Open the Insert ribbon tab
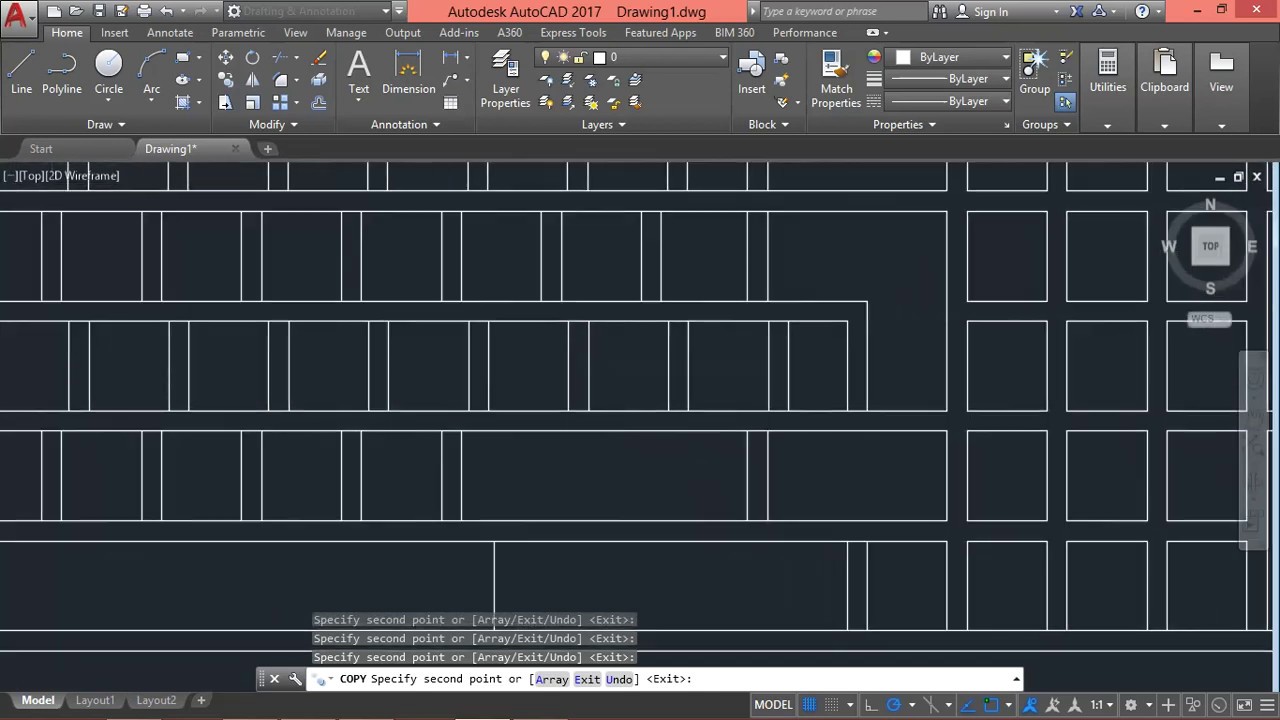Screen dimensions: 1280x720 pos(114,33)
